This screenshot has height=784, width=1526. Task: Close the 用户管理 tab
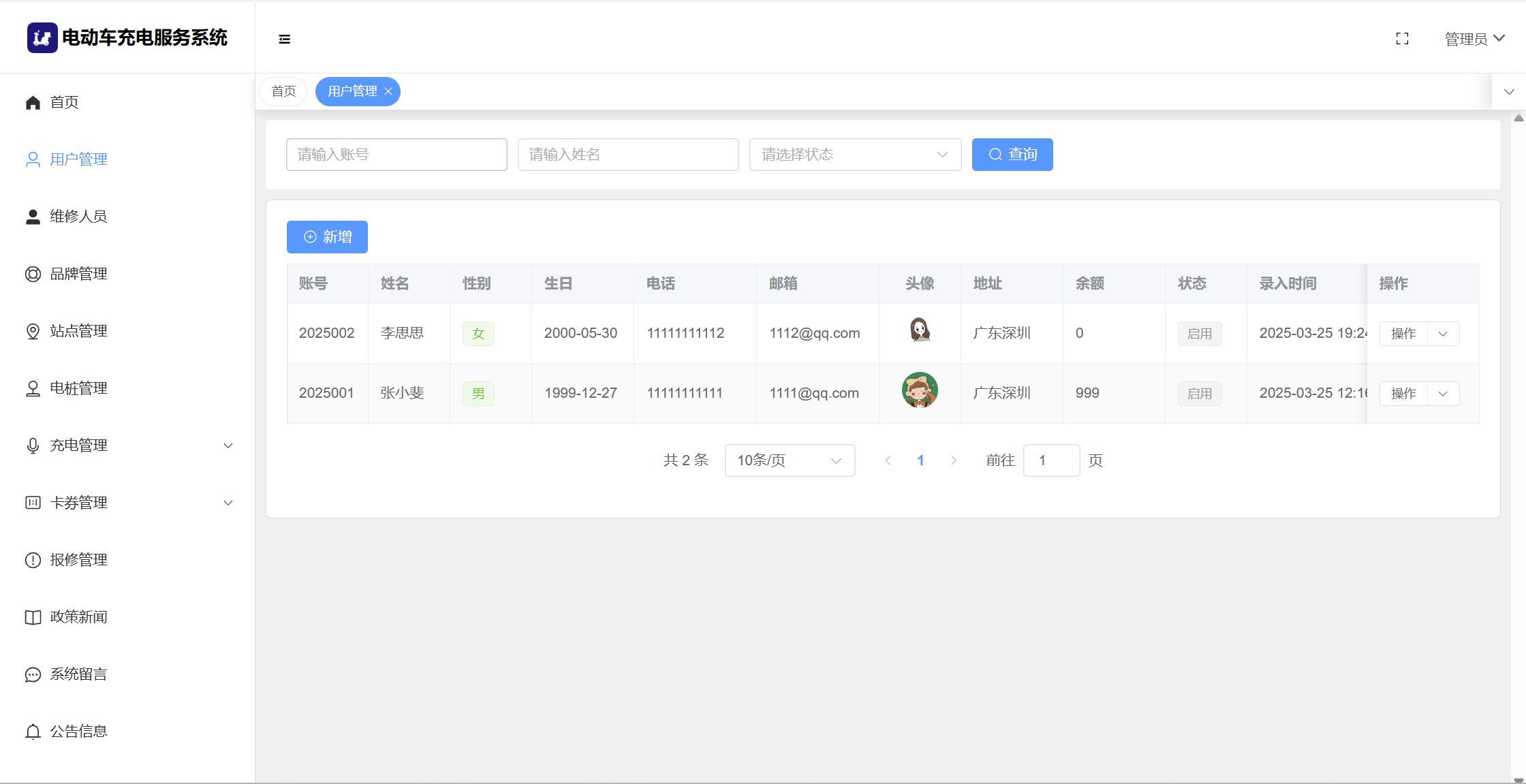pos(388,91)
